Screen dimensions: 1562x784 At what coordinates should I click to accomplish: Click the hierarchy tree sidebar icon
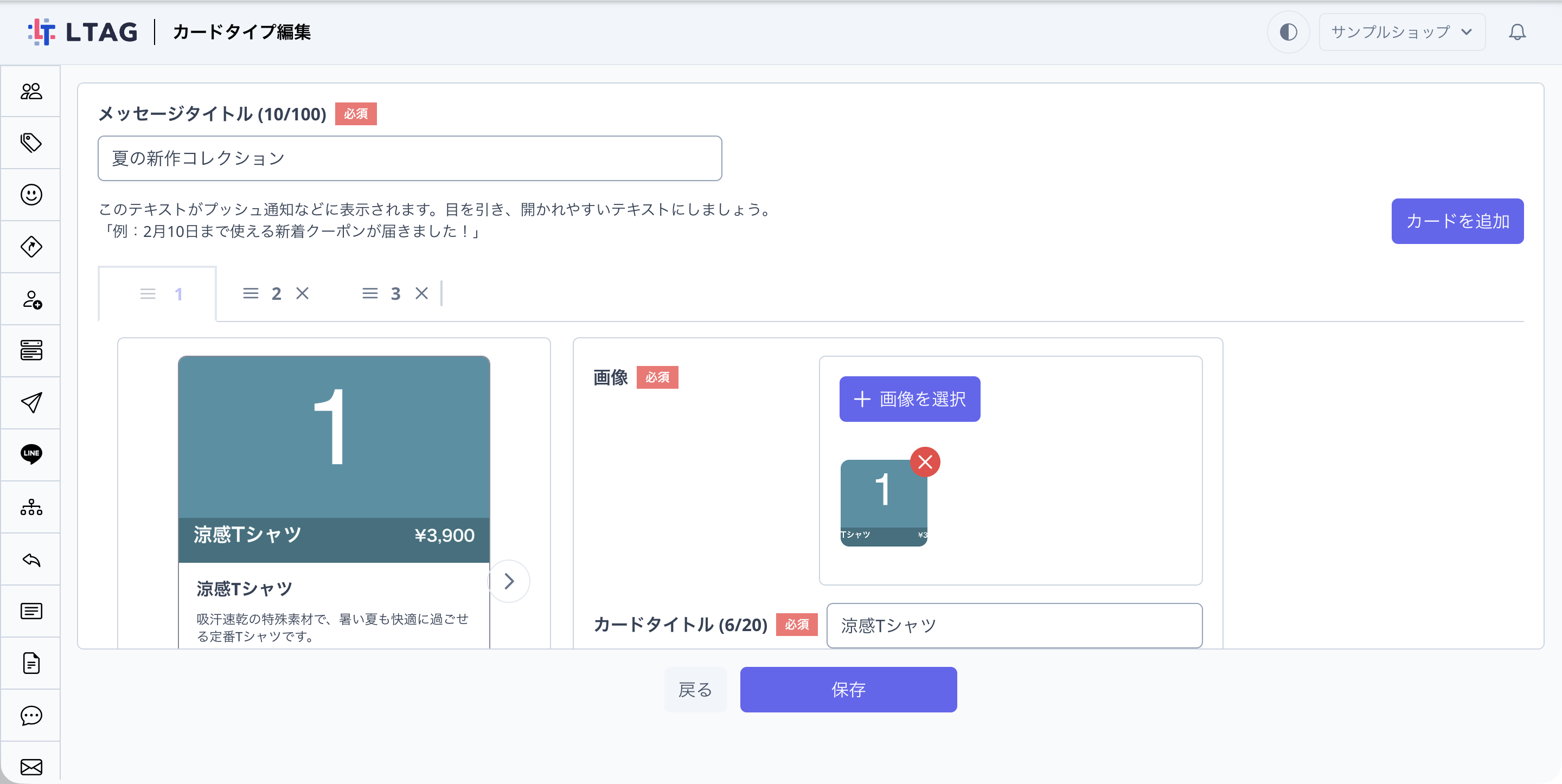(x=31, y=507)
